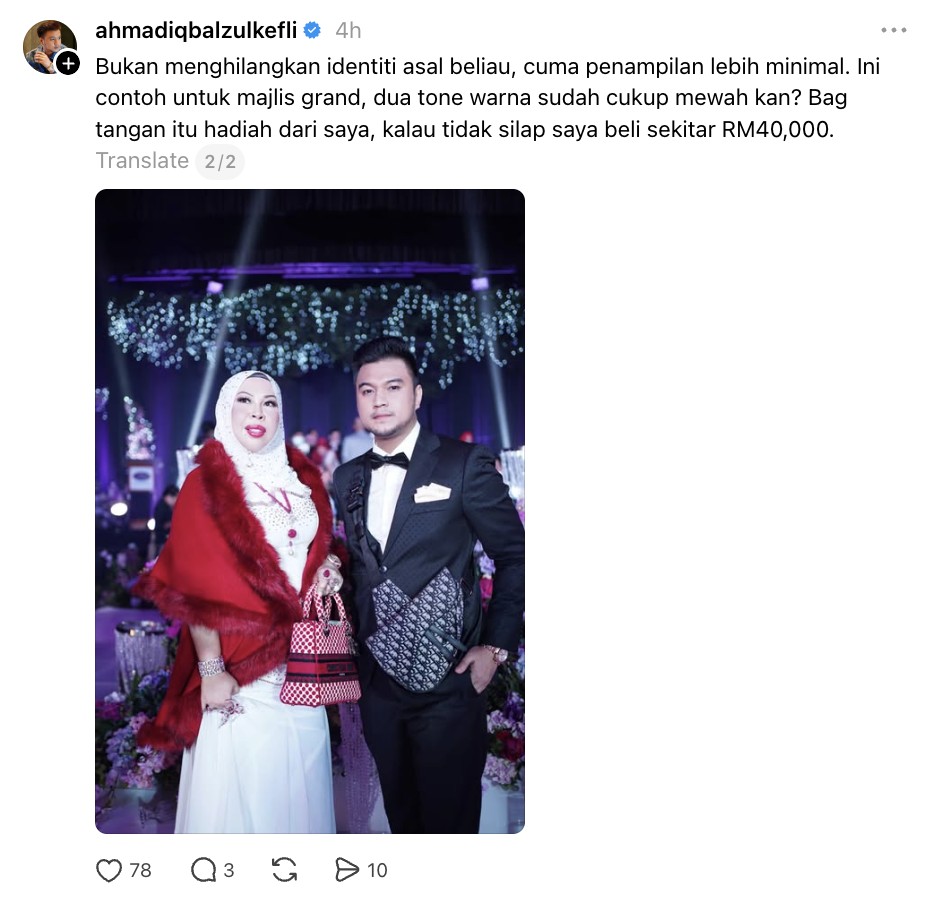
Task: Share the post with the paper plane icon
Action: coord(347,869)
